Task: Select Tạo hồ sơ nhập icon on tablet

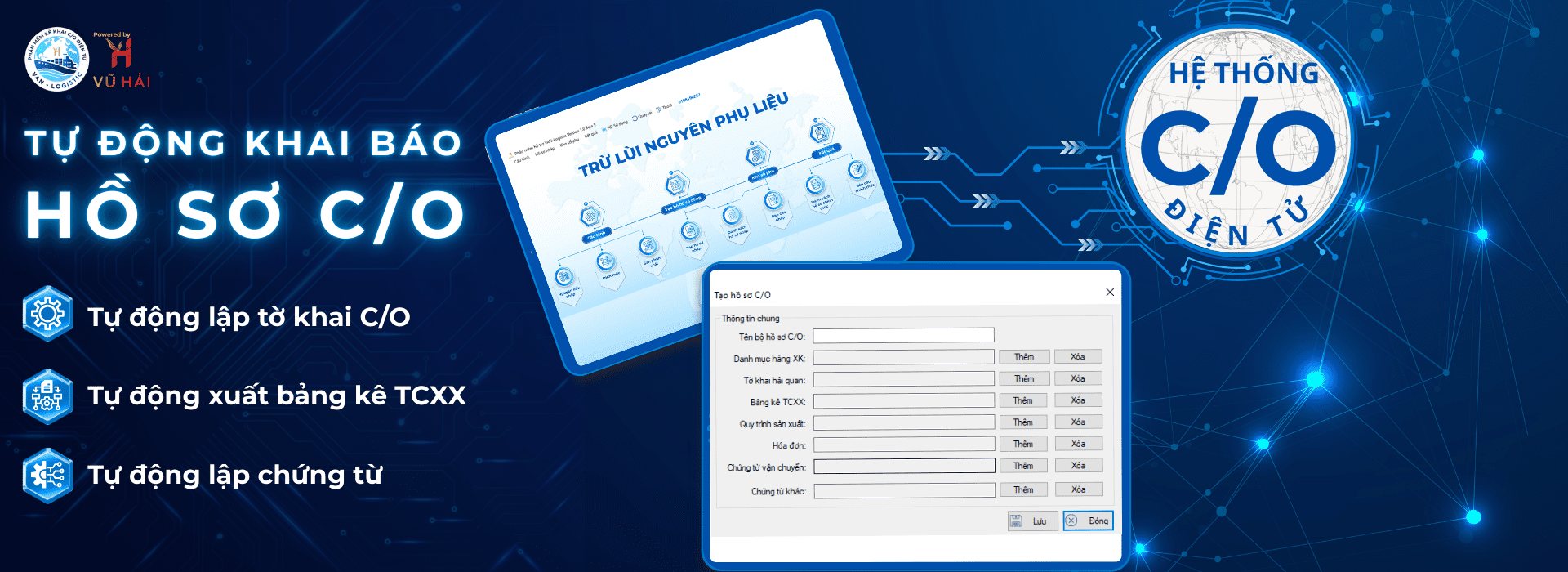Action: (x=690, y=230)
